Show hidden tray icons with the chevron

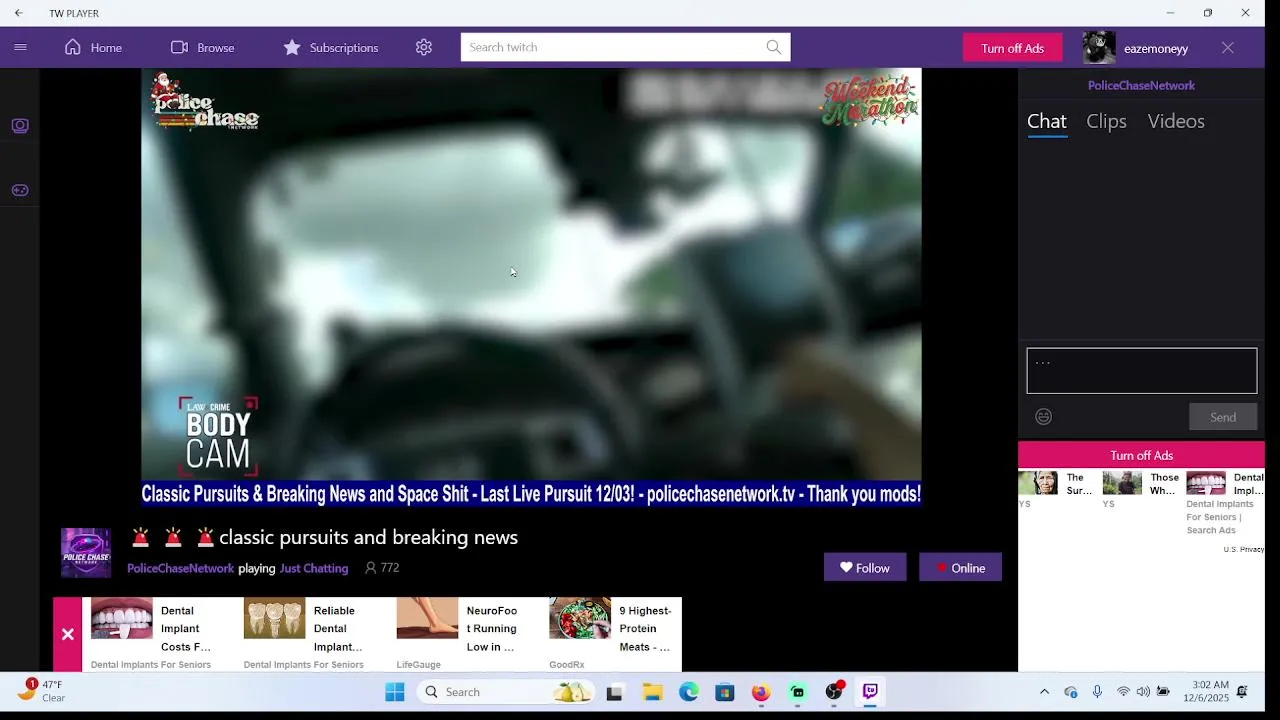click(x=1044, y=692)
